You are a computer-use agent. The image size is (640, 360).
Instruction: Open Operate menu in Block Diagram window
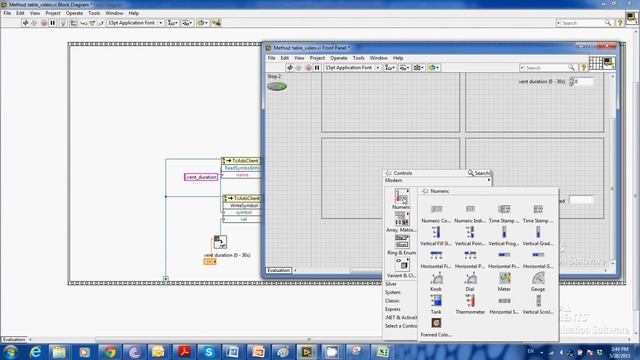pos(74,13)
